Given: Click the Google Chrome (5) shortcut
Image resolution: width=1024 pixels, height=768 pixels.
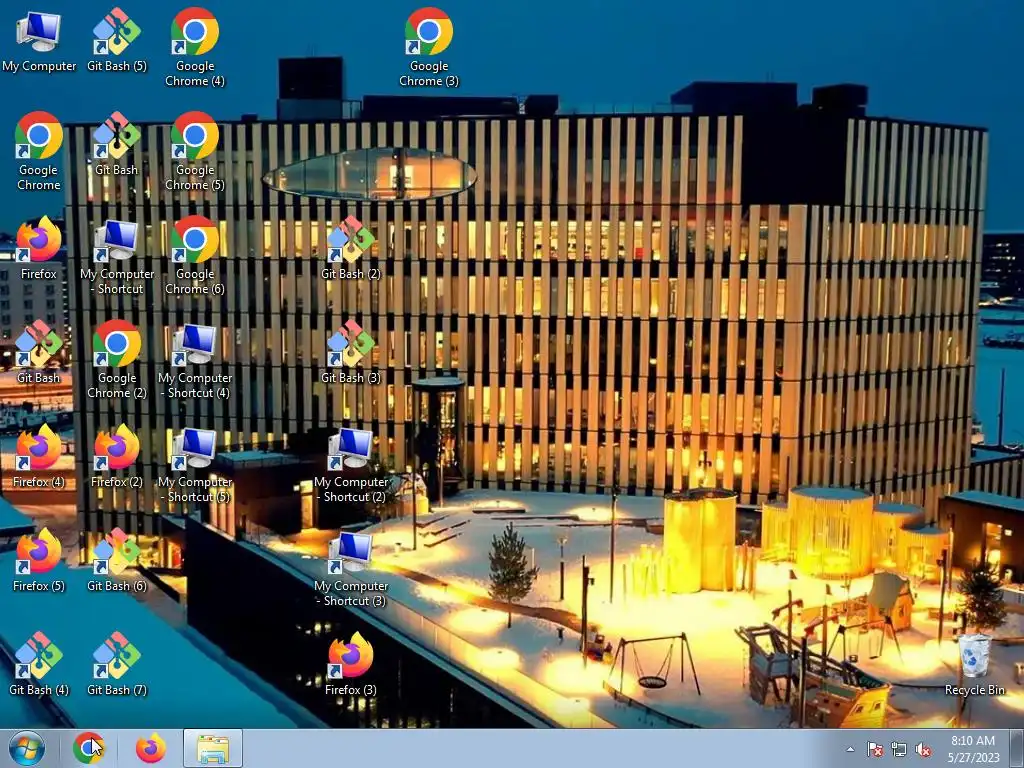Looking at the screenshot, I should tap(195, 152).
